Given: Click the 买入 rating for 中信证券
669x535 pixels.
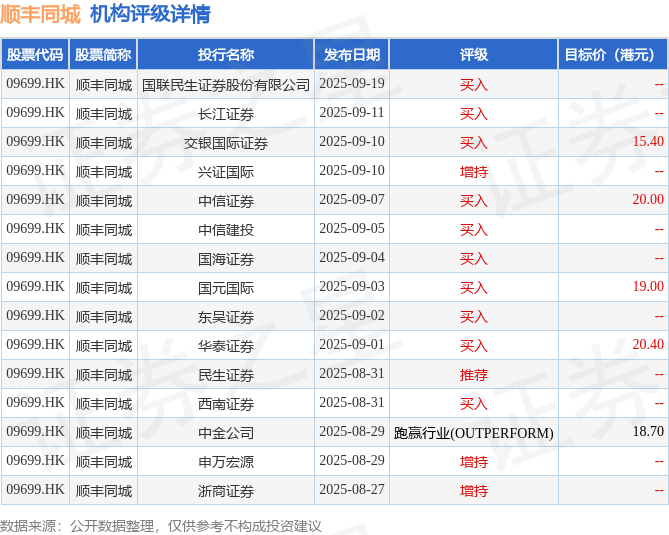Looking at the screenshot, I should click(474, 201).
